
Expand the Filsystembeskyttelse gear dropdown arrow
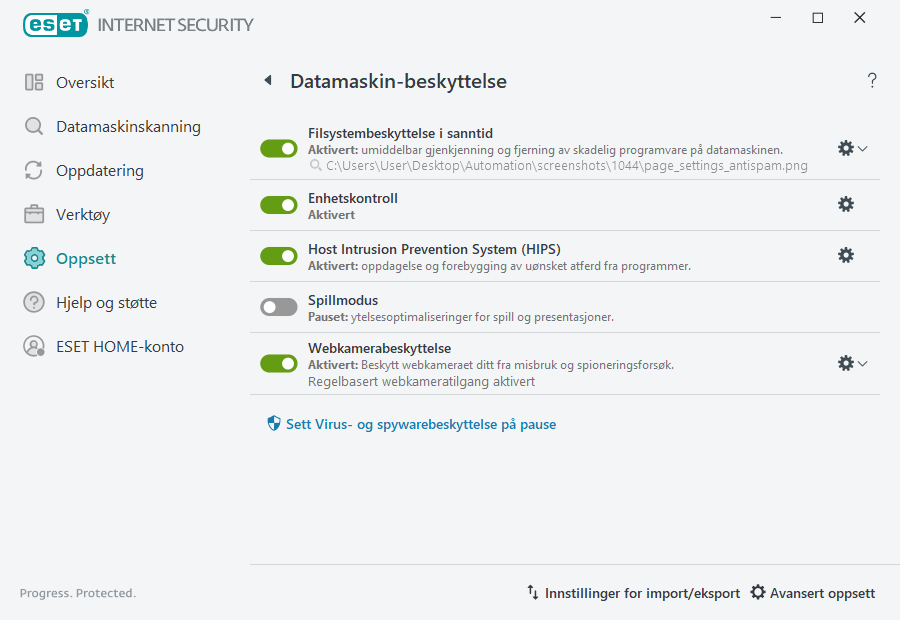(862, 148)
